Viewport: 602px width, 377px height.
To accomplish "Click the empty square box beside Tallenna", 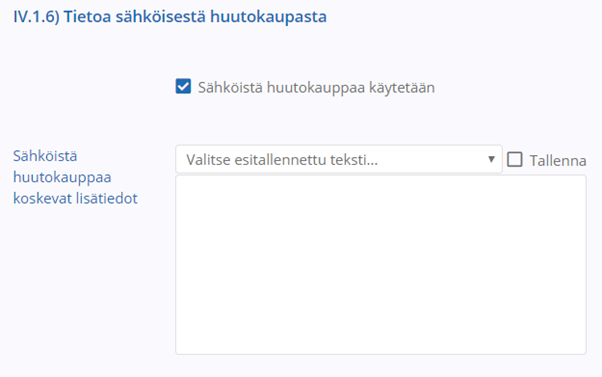I will point(514,159).
